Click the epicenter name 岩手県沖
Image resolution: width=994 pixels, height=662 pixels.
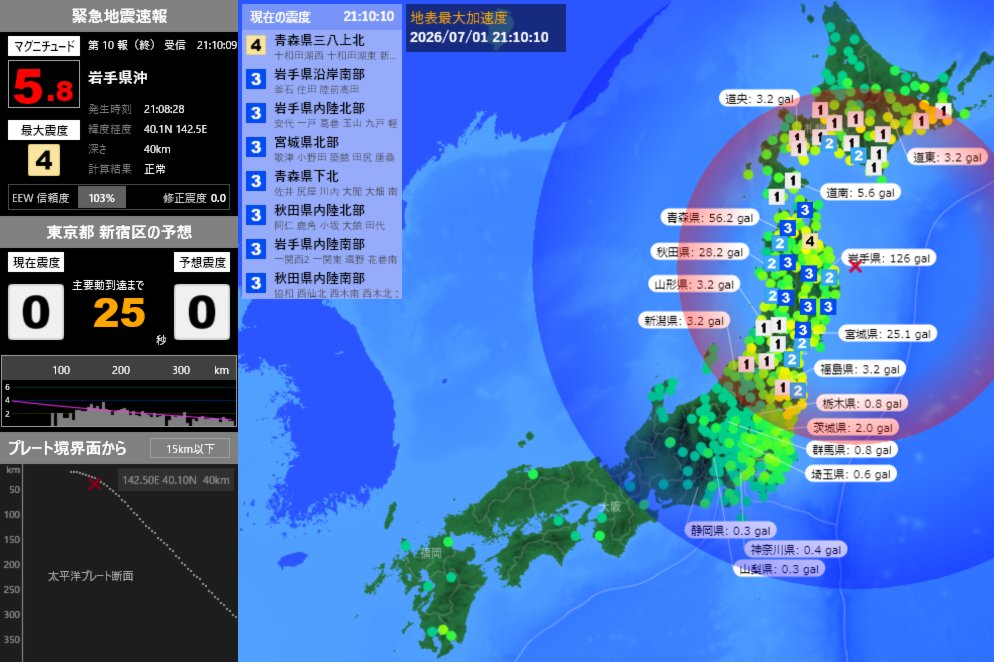pyautogui.click(x=117, y=77)
